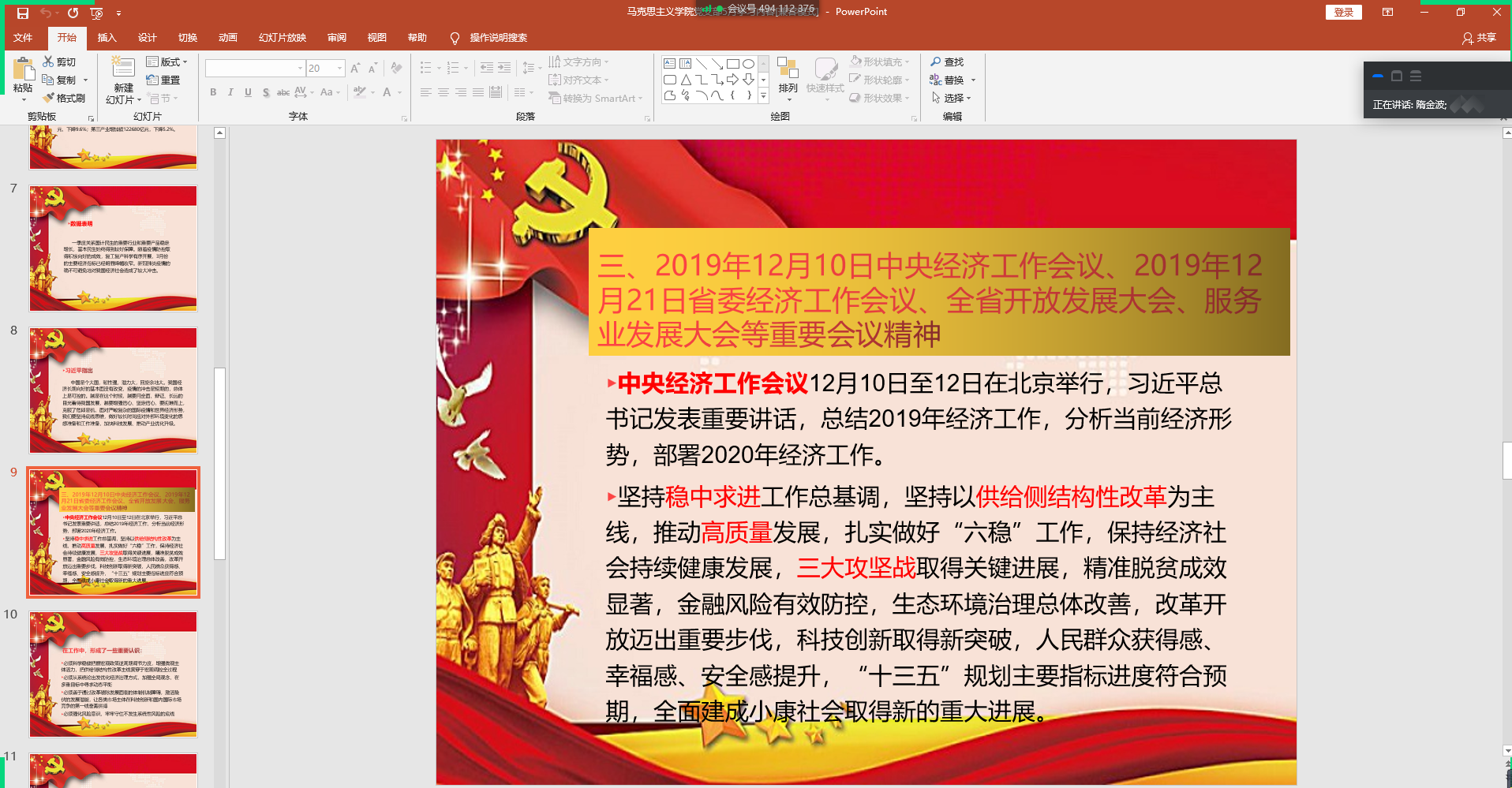The width and height of the screenshot is (1512, 788).
Task: Click the Login (登录) button
Action: (x=1343, y=12)
